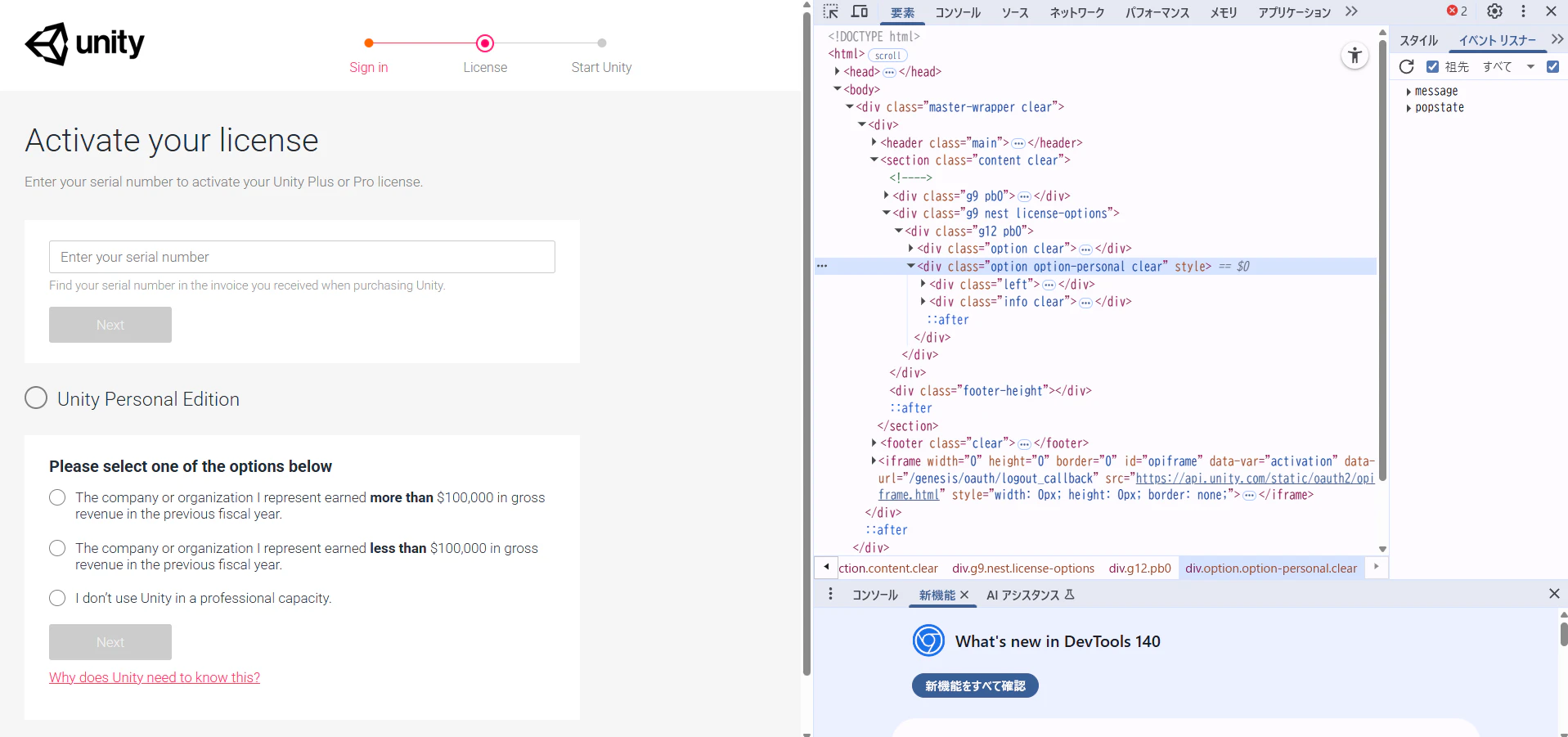The width and height of the screenshot is (1568, 737).
Task: Click the Unity logo
Action: click(x=85, y=43)
